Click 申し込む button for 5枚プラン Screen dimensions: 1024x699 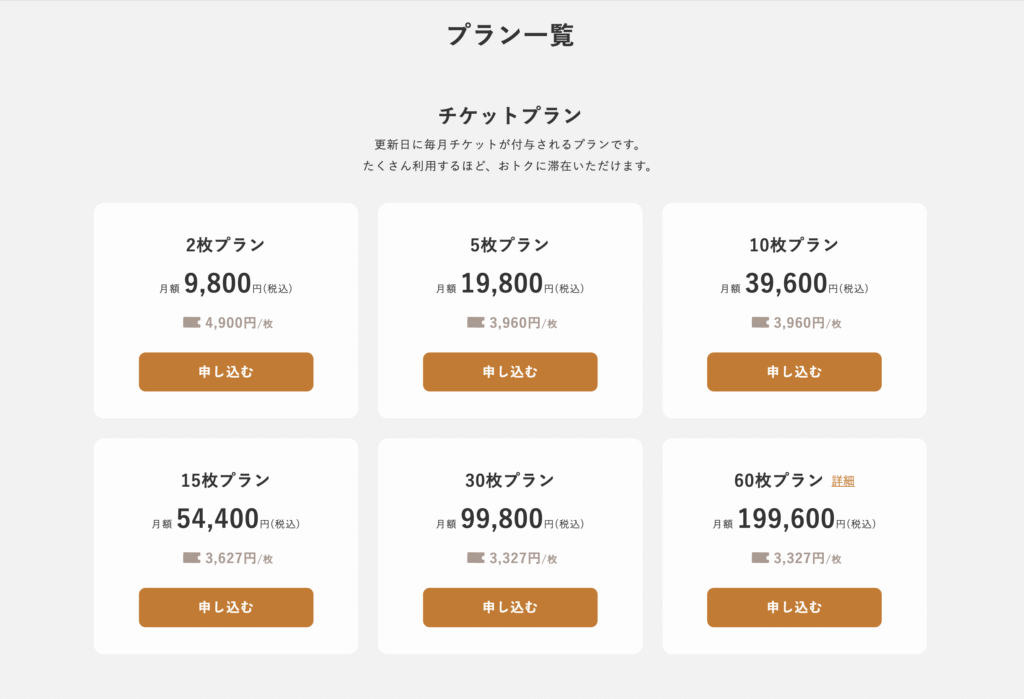510,372
